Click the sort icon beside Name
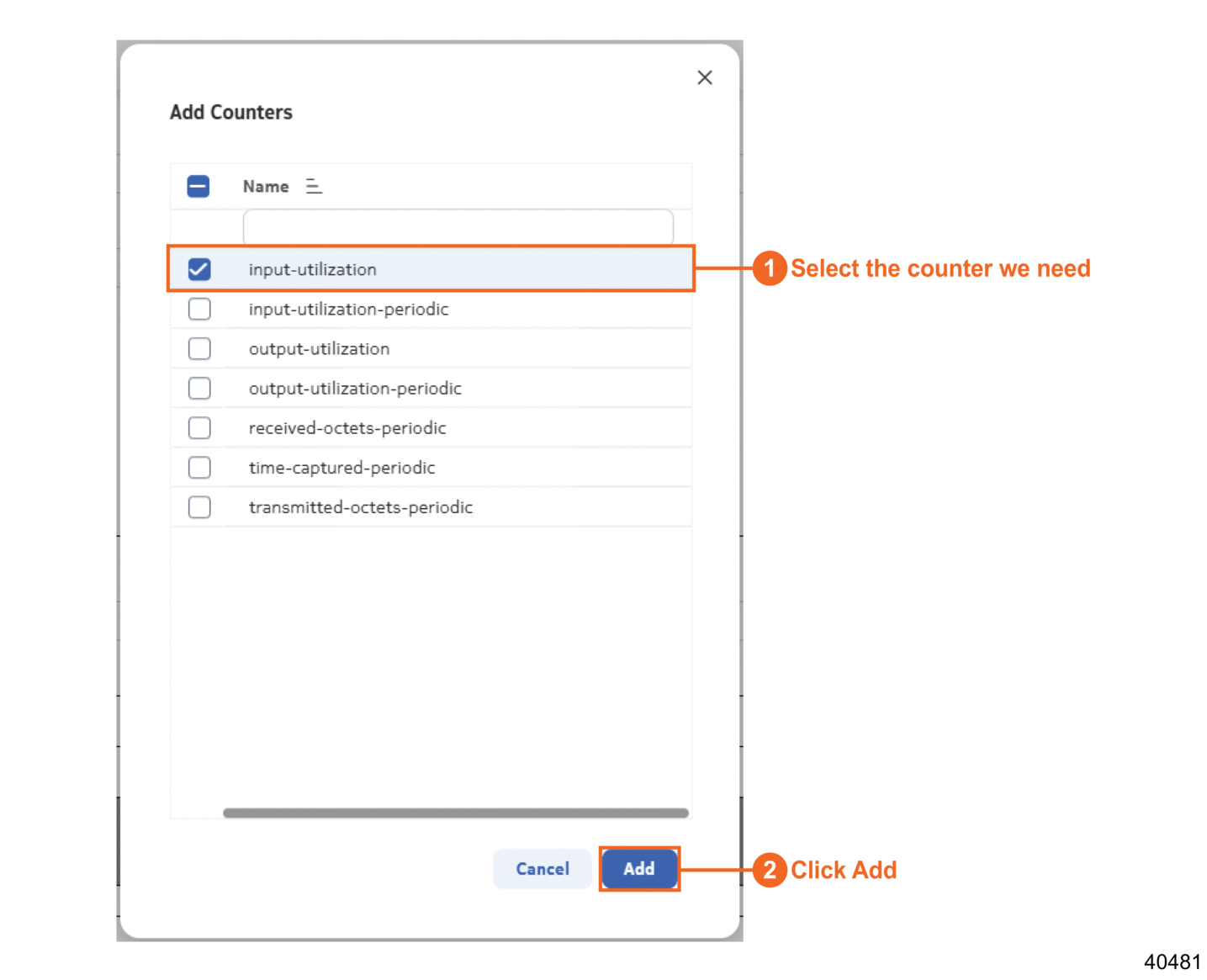 pos(314,186)
